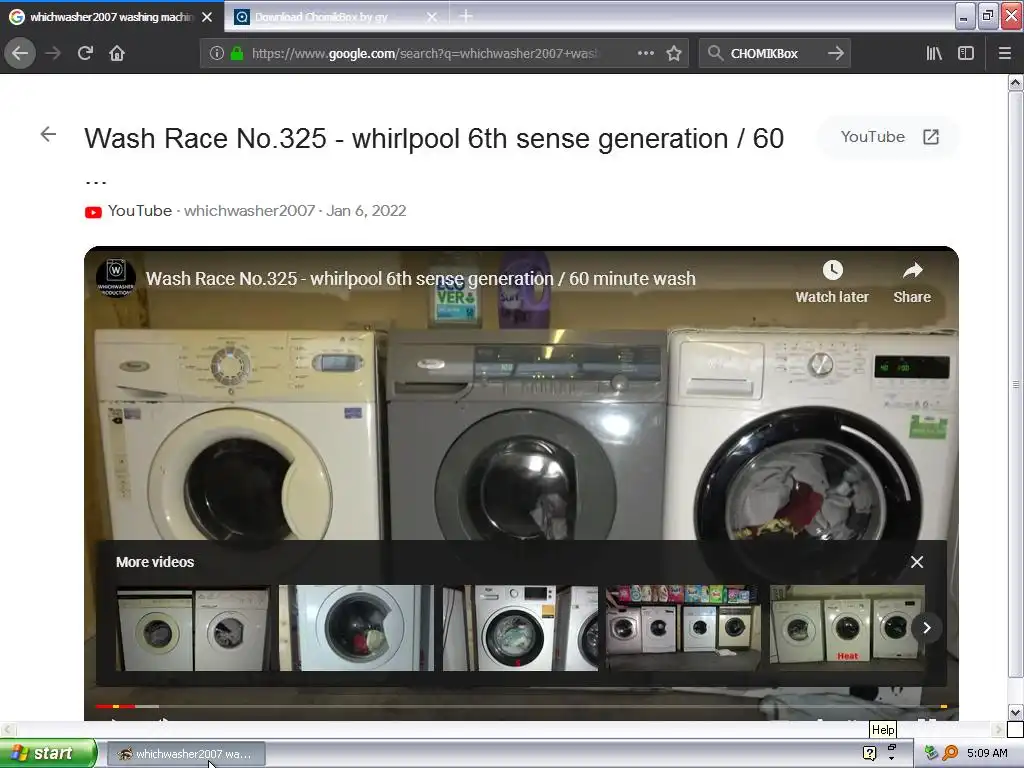The width and height of the screenshot is (1024, 768).
Task: Submit CHOMIKBox search with arrow
Action: (x=835, y=53)
